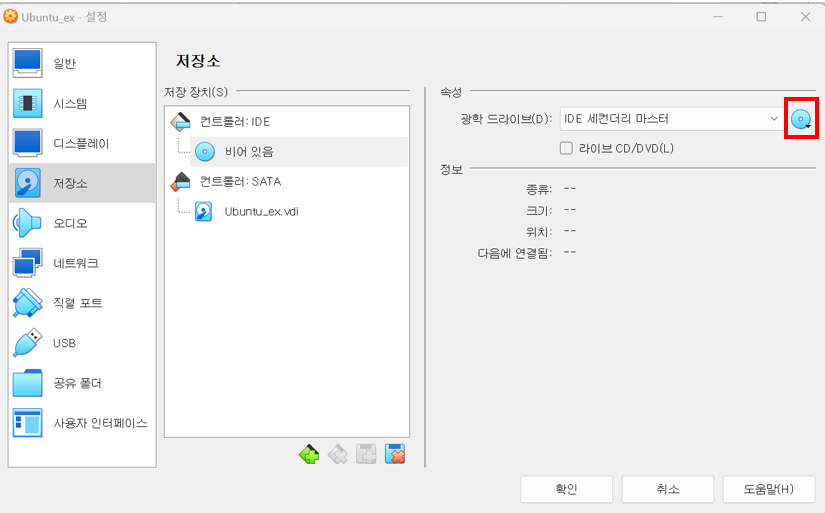Remove the selected storage attachment
825x513 pixels.
tap(395, 454)
